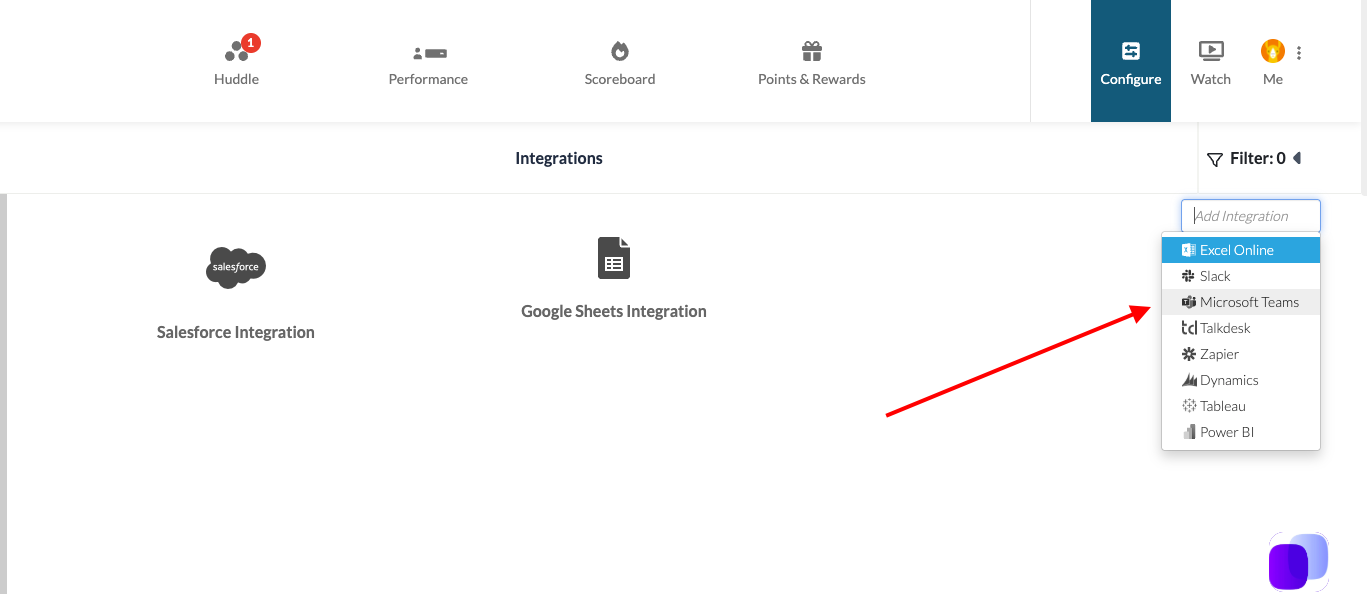The image size is (1367, 594).
Task: Click the Slack logo icon
Action: coord(1189,276)
